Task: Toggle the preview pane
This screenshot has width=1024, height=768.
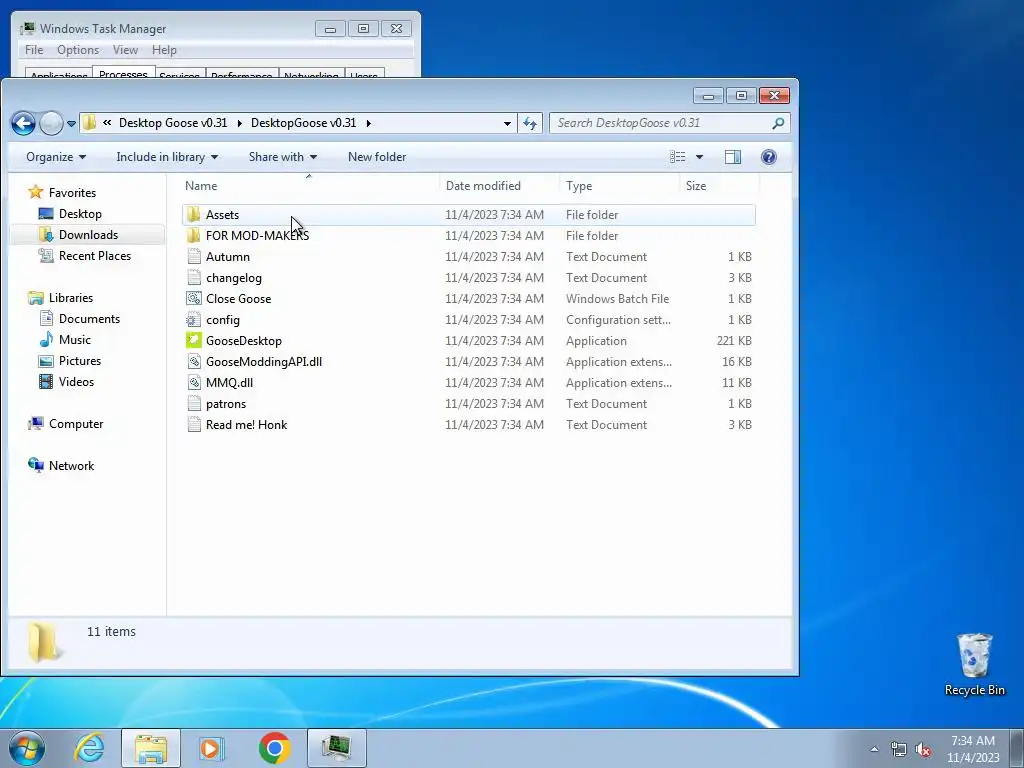Action: (733, 157)
